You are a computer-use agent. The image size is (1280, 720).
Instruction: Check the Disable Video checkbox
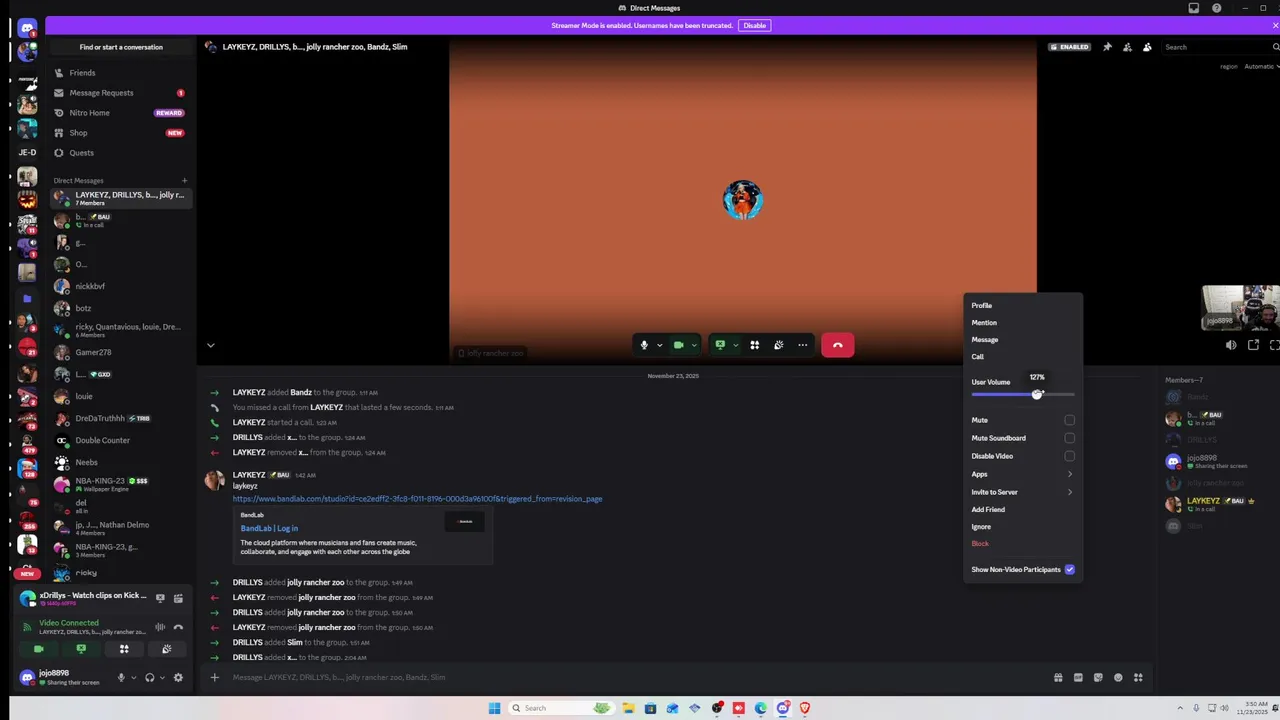coord(1069,456)
